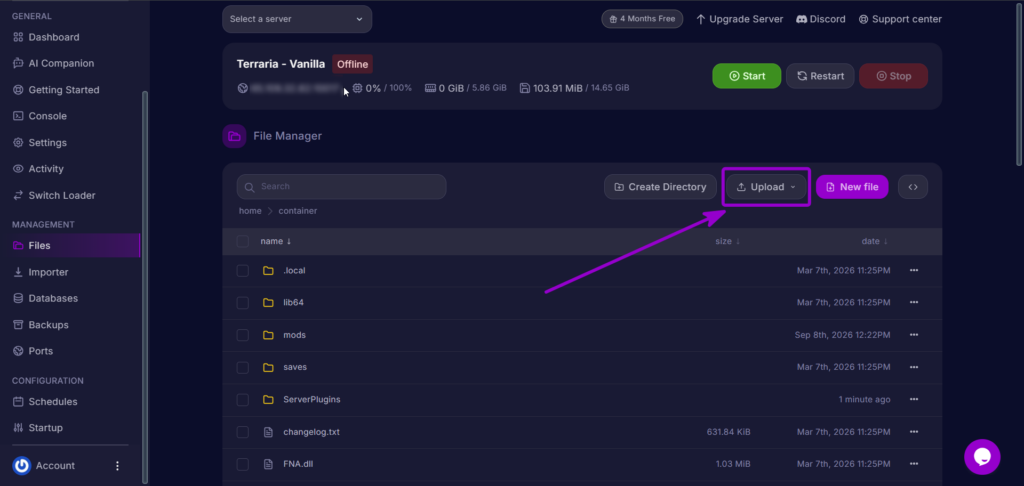Image resolution: width=1024 pixels, height=486 pixels.
Task: Check the FNA.dll checkbox
Action: [243, 464]
